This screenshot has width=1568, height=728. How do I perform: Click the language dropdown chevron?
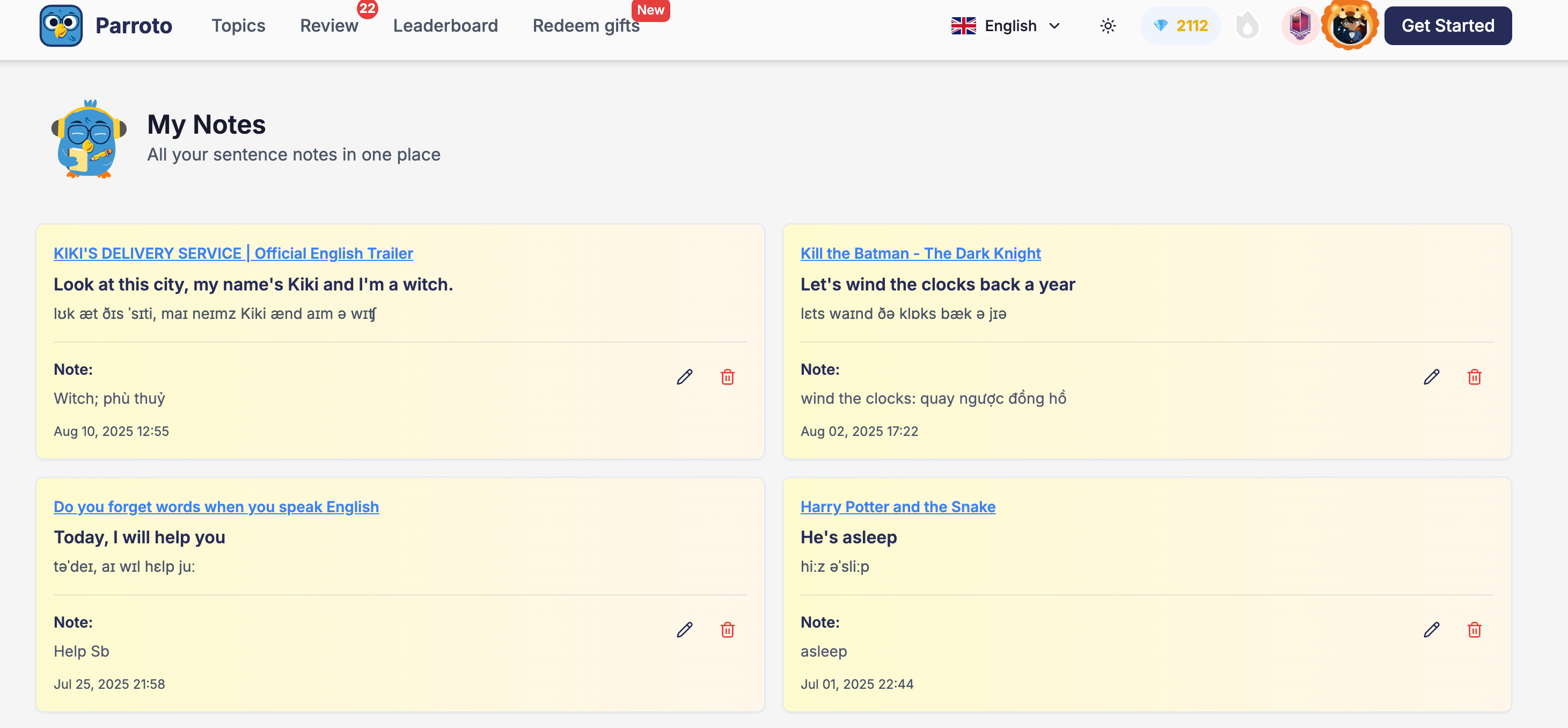[1055, 26]
